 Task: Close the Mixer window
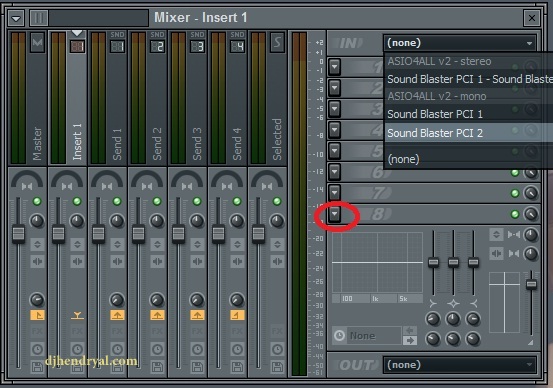tap(532, 18)
